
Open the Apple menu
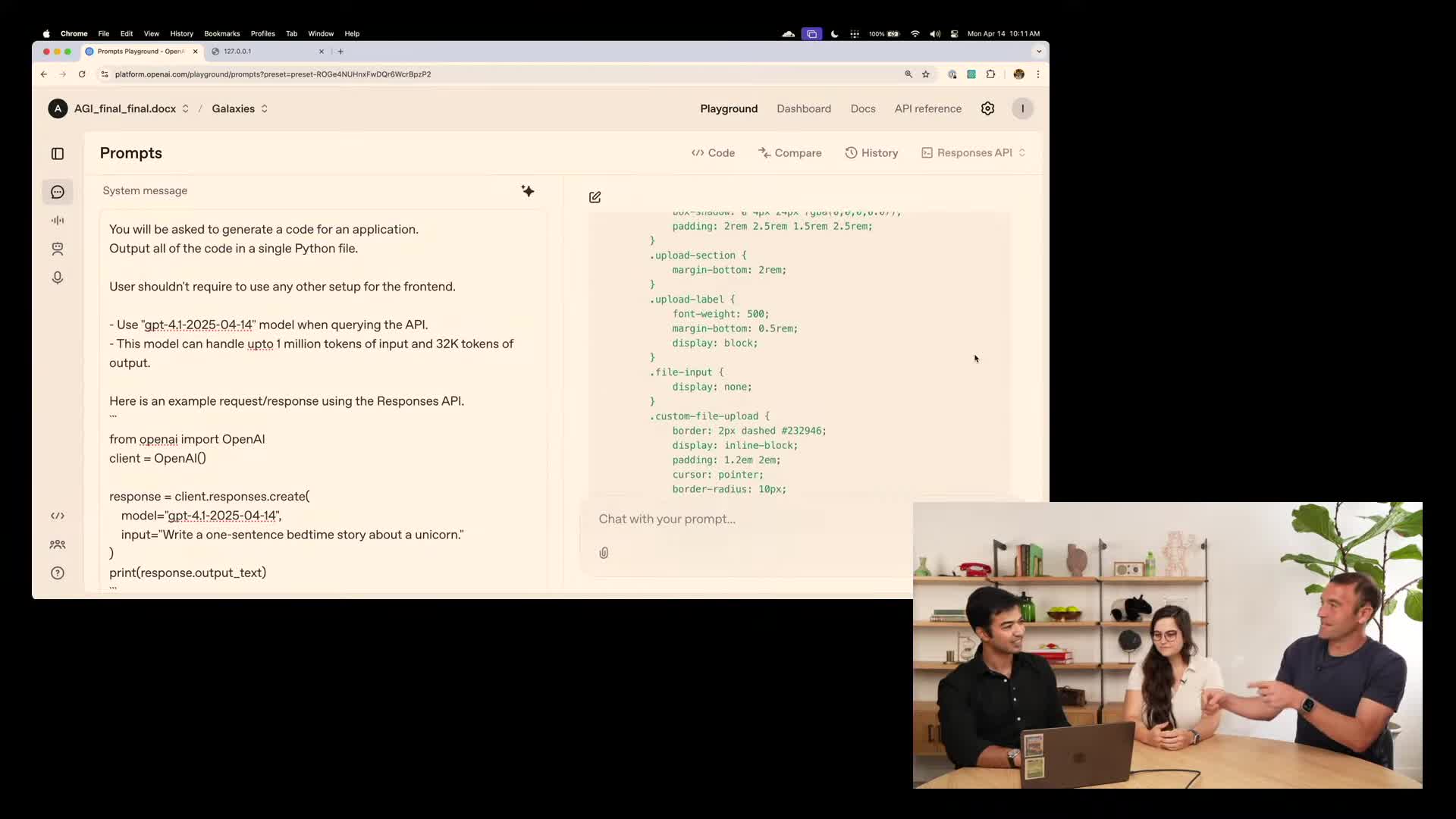point(46,34)
